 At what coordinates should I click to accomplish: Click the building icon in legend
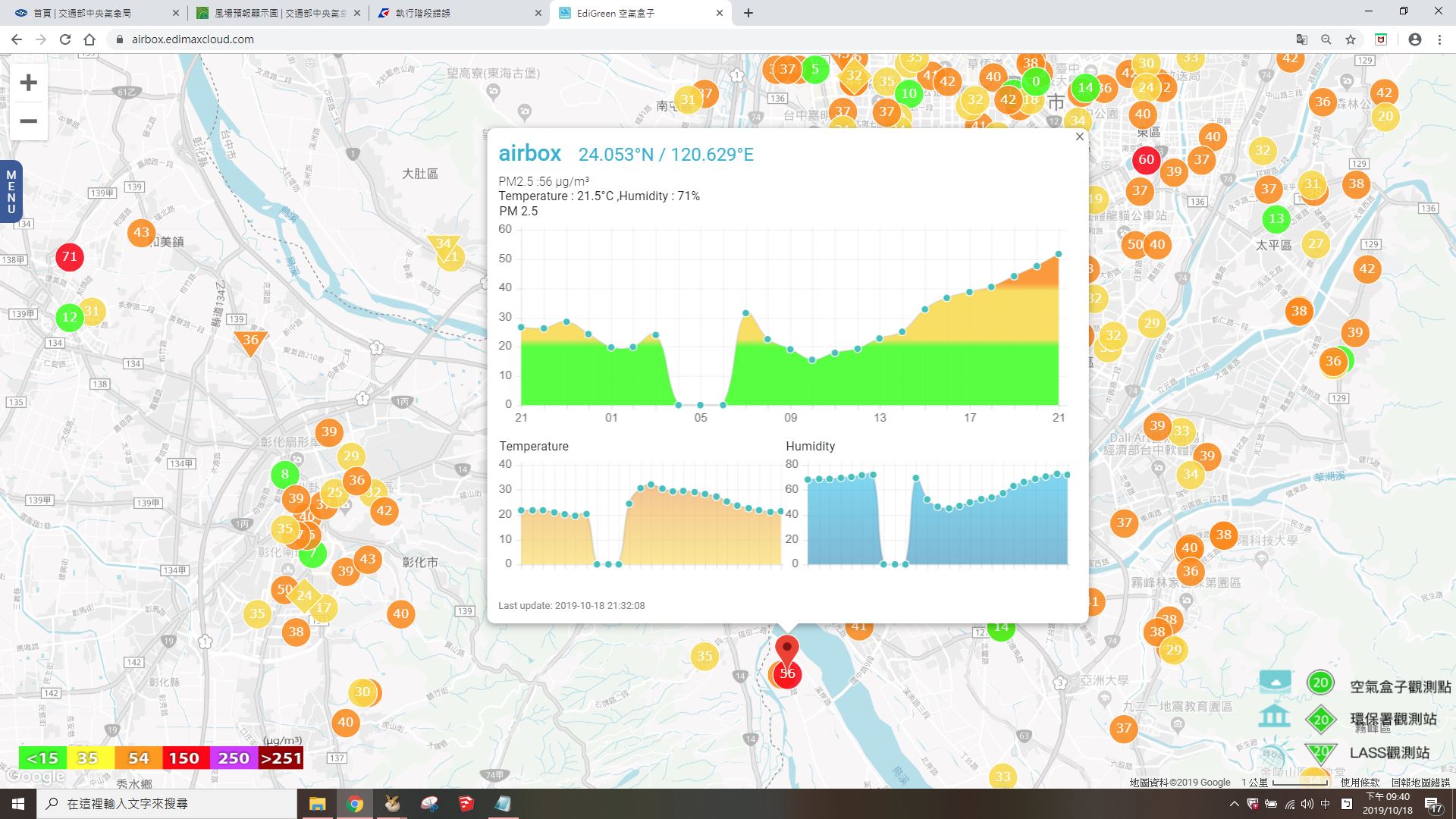(1274, 716)
